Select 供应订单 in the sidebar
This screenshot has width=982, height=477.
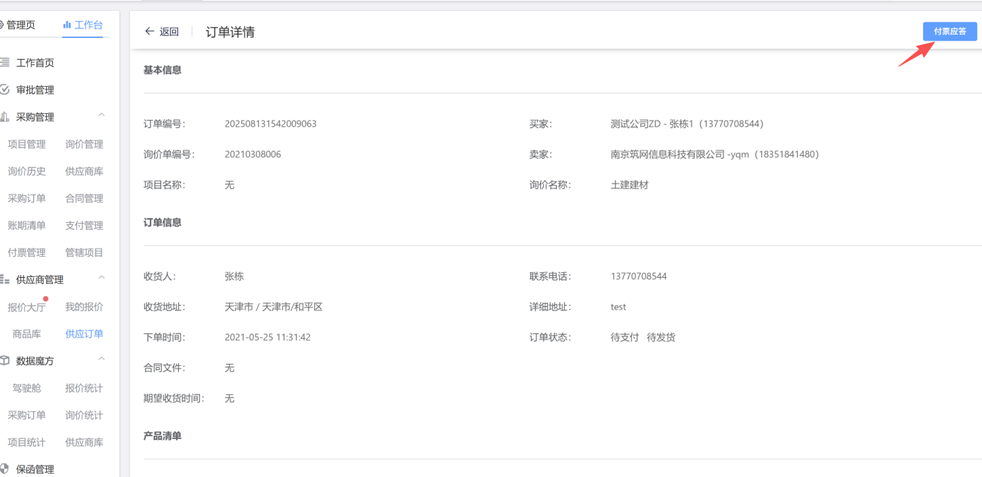coord(84,334)
